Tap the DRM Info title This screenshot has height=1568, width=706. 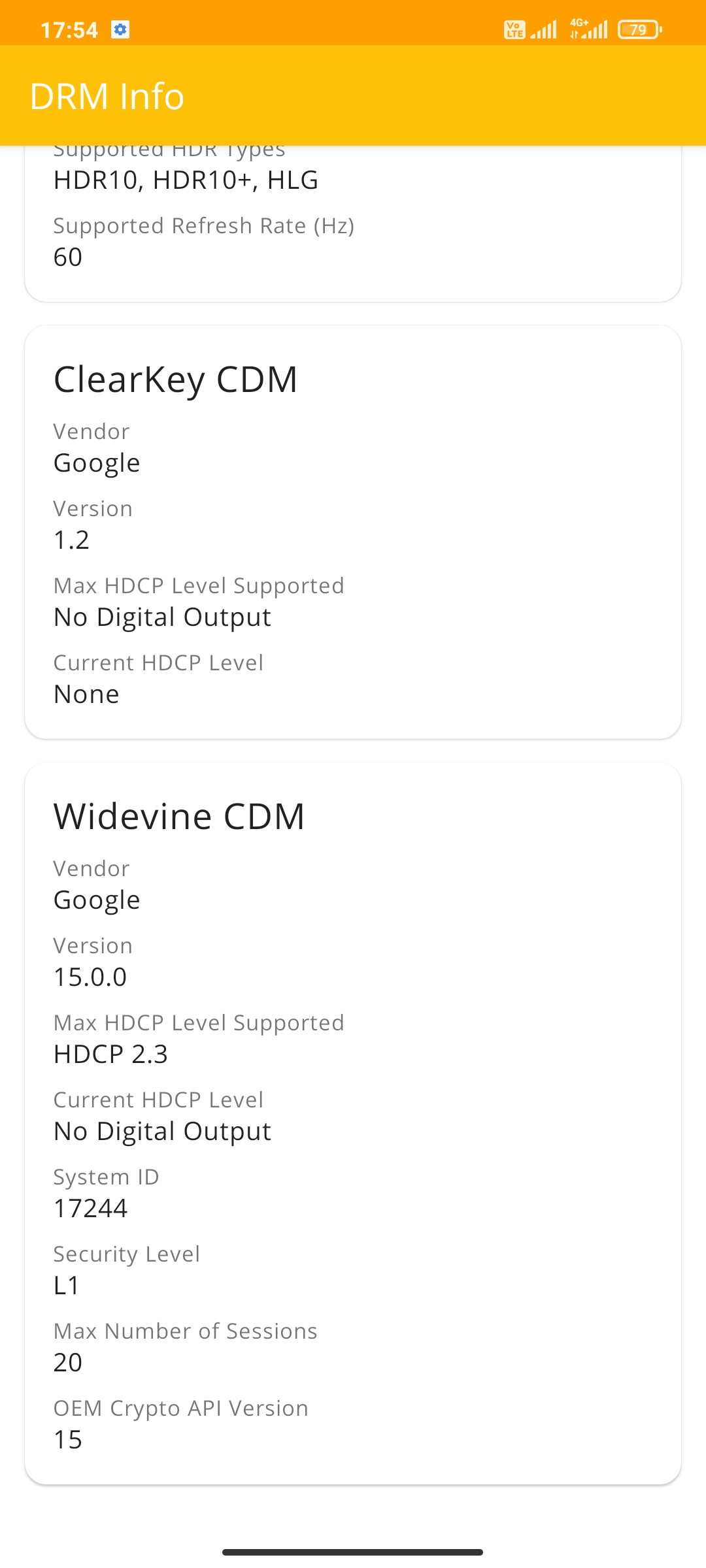coord(107,96)
